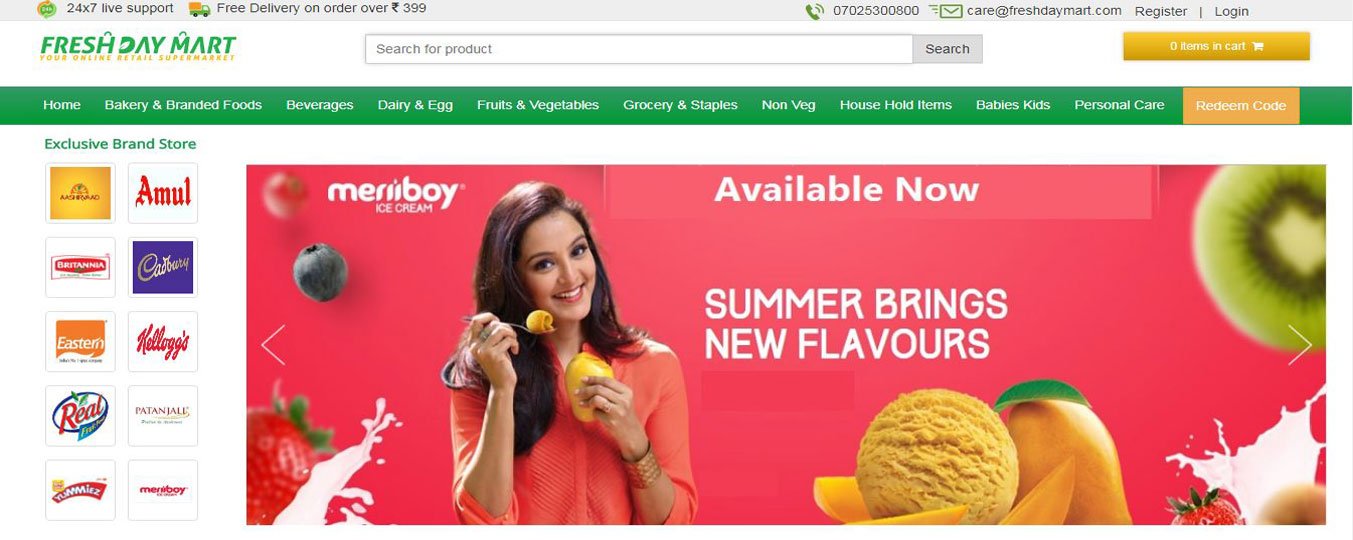
Task: Open the Amul brand store logo
Action: coord(163,193)
